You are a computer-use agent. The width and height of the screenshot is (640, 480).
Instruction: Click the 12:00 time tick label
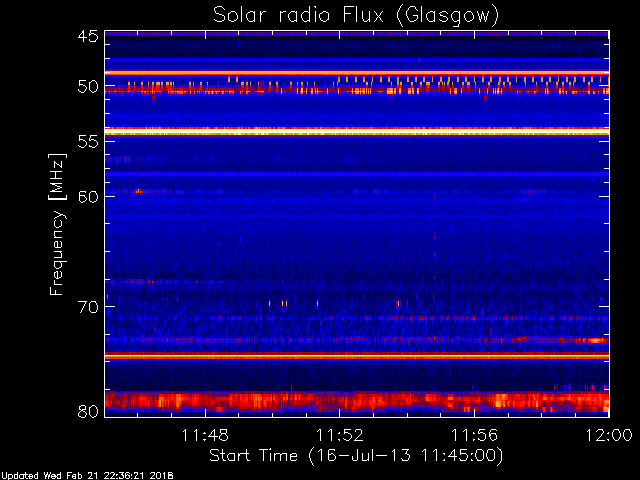[609, 435]
